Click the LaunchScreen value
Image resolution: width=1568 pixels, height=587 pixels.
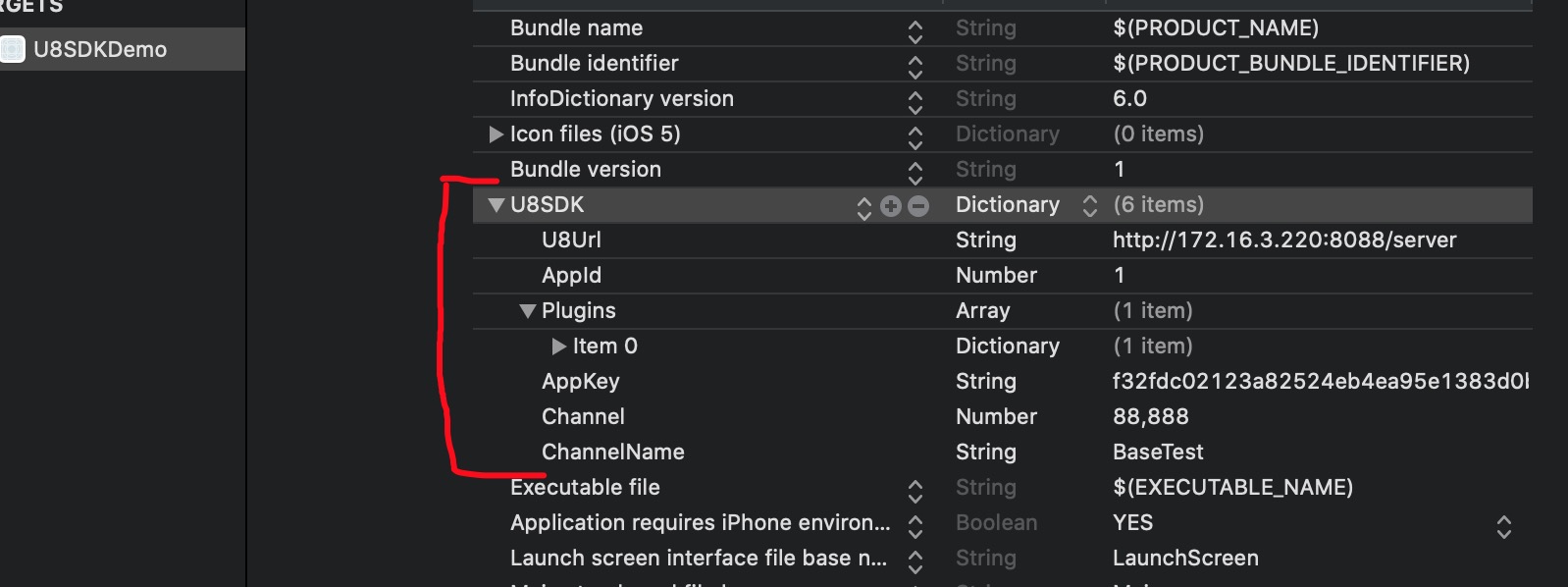[x=1185, y=559]
